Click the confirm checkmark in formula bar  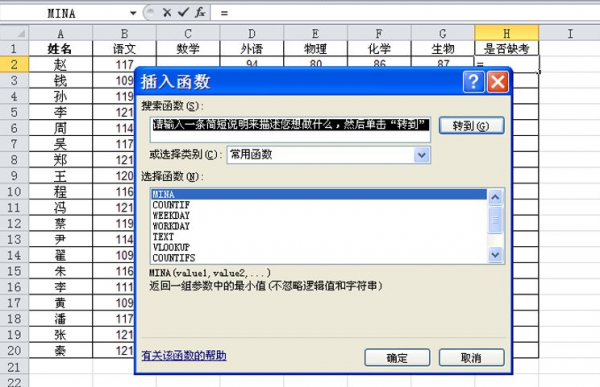point(183,13)
